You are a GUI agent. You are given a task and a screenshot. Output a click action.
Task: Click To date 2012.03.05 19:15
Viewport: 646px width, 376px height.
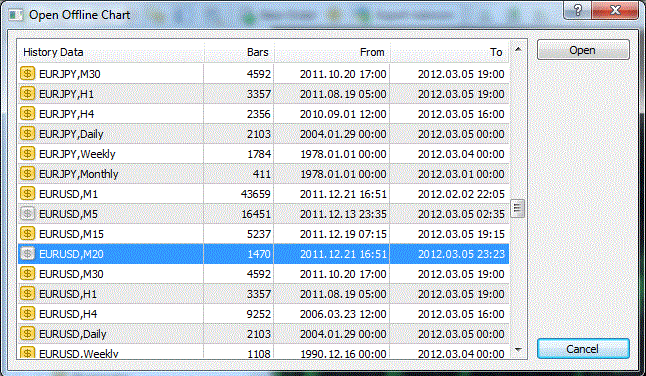(461, 234)
